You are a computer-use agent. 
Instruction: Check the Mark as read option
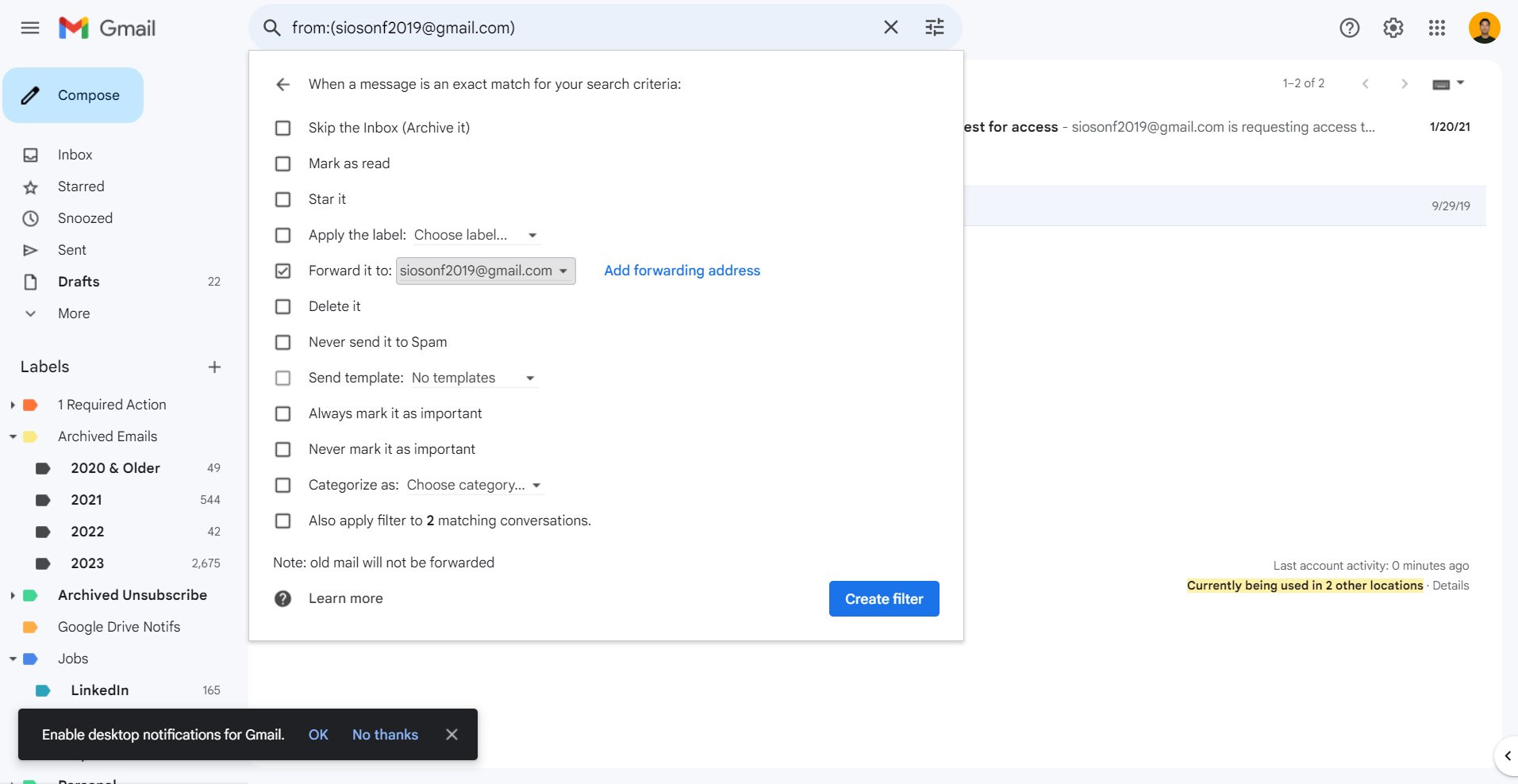(x=283, y=163)
